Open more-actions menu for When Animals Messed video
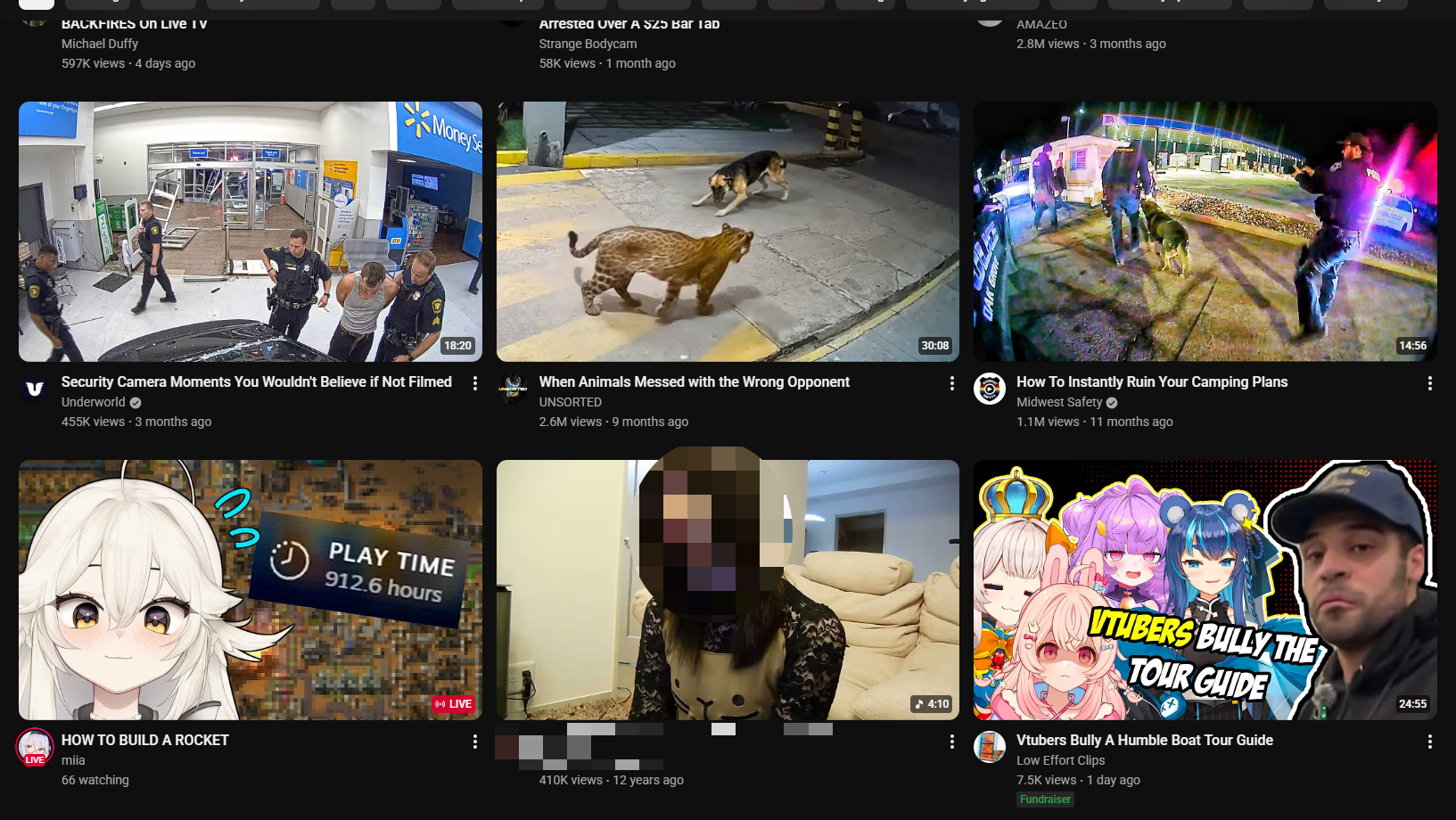1456x820 pixels. click(x=952, y=383)
